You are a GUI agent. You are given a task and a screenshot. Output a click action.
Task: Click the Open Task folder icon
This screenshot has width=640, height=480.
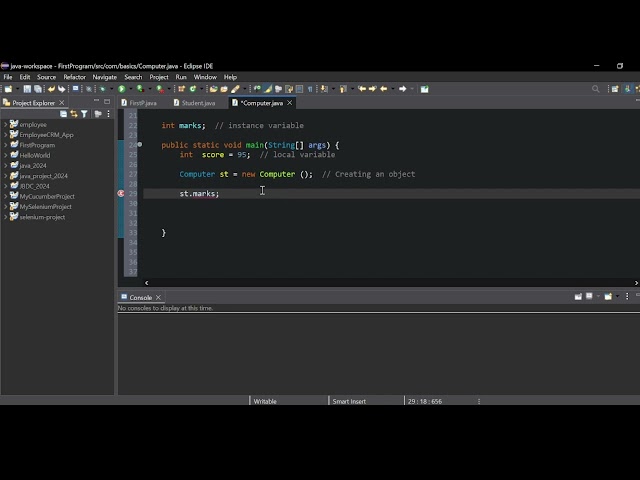coord(224,89)
